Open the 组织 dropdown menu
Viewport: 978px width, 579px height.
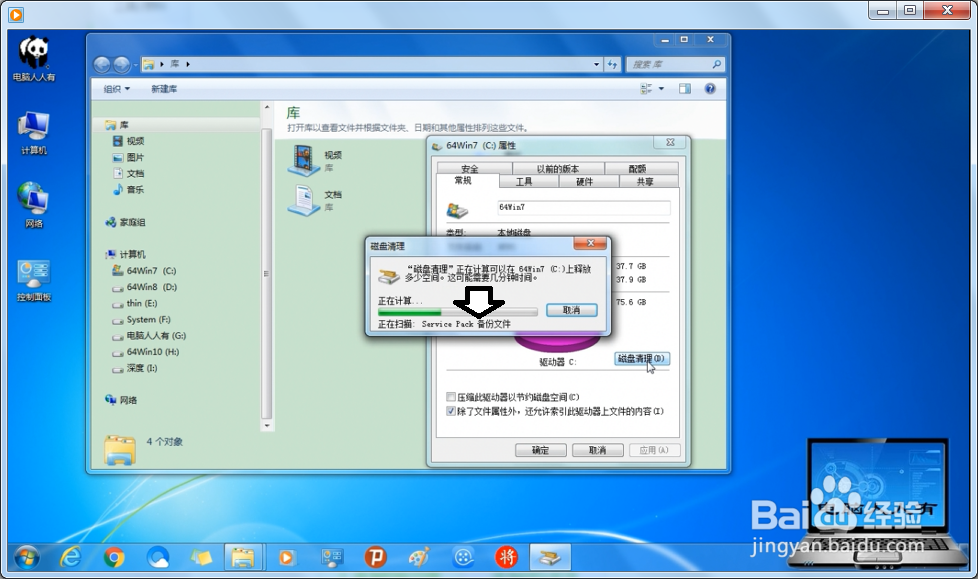click(117, 89)
